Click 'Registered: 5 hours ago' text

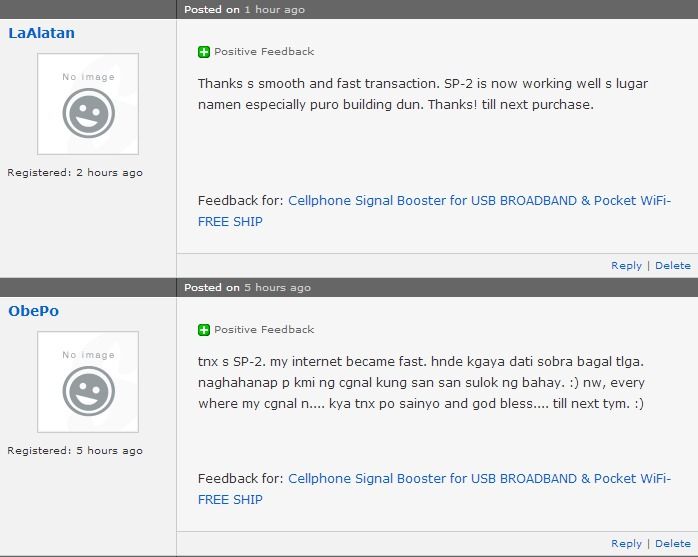tap(75, 451)
